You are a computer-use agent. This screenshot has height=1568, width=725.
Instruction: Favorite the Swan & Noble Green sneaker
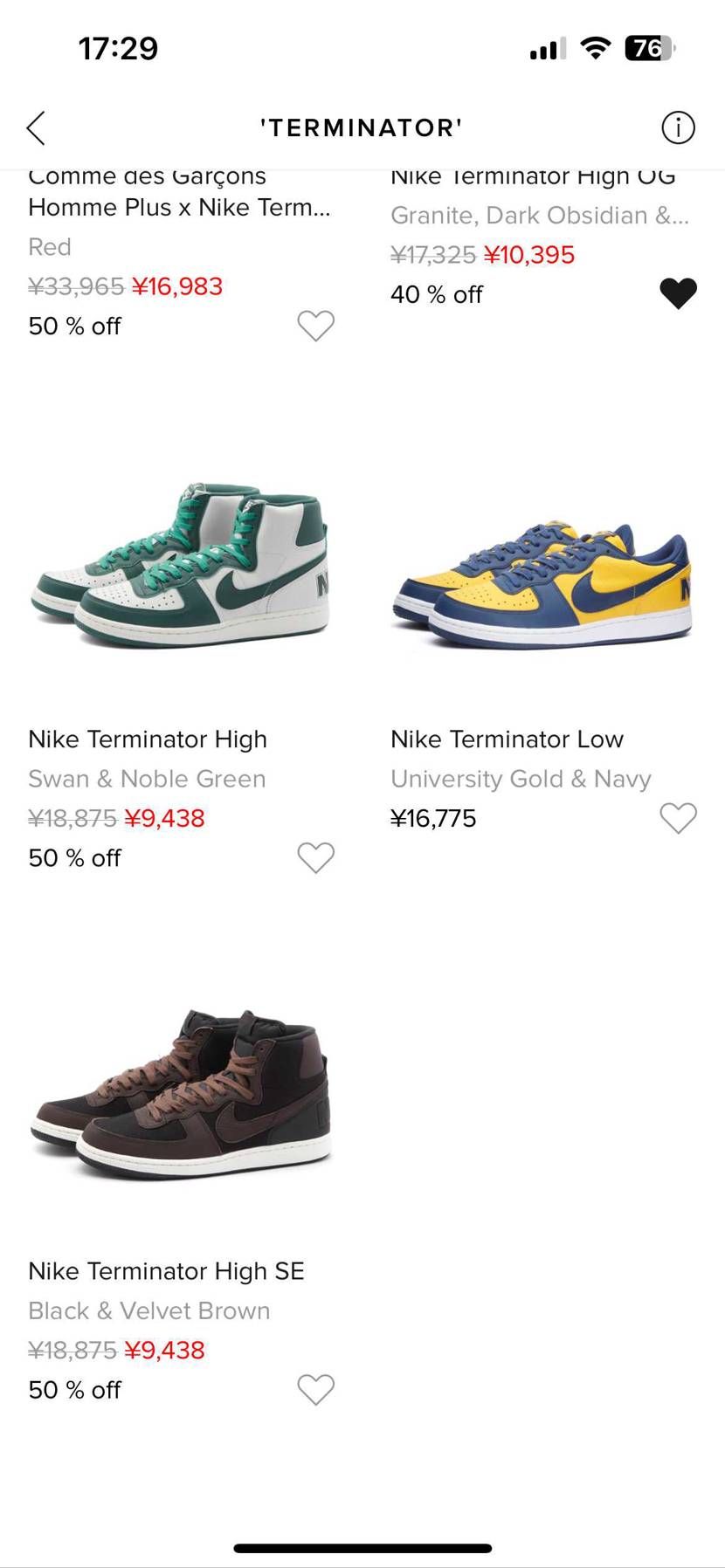coord(315,857)
